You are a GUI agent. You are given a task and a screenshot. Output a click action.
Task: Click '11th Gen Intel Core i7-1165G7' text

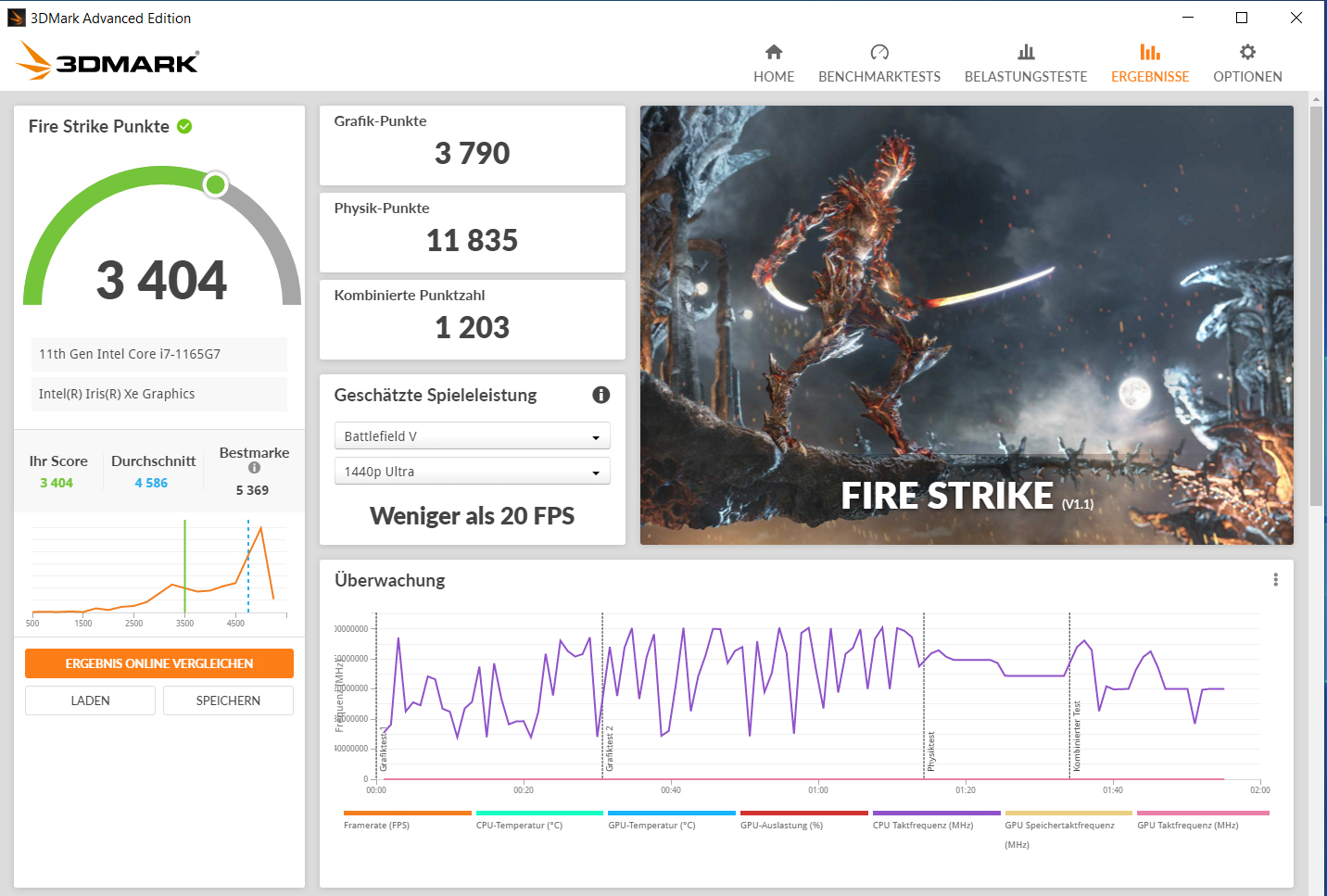coord(130,354)
